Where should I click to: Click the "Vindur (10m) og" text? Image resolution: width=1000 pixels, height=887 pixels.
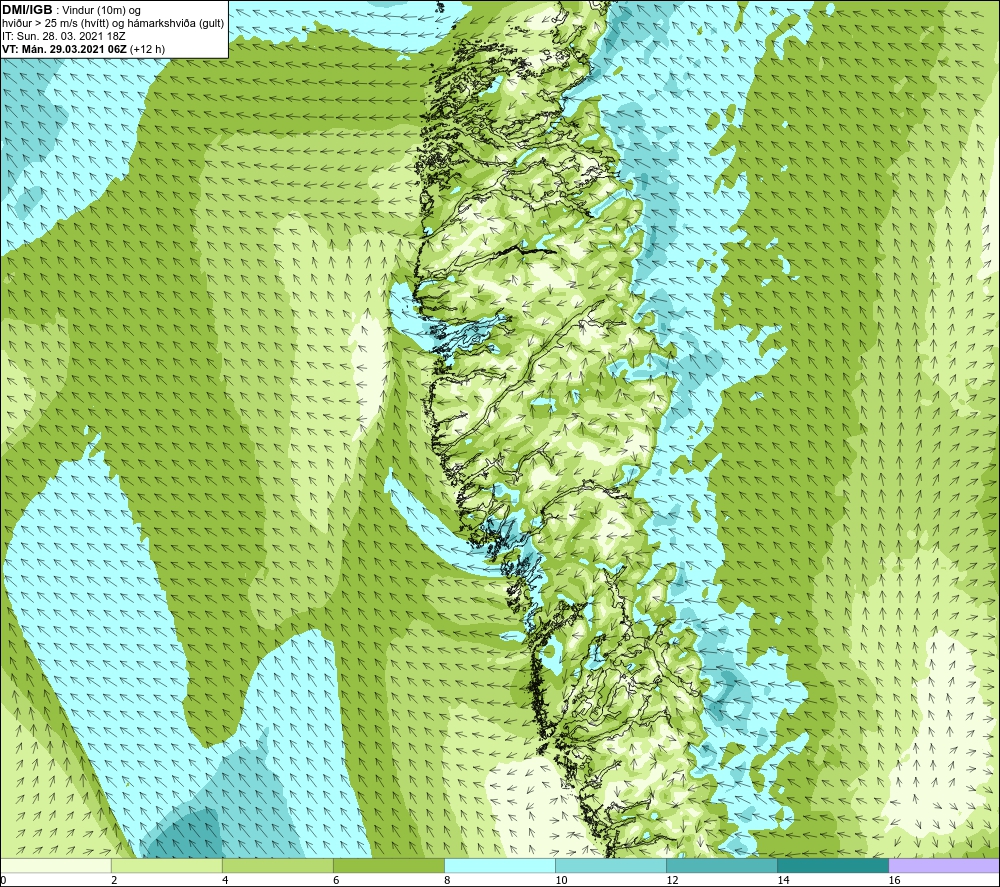pos(102,11)
